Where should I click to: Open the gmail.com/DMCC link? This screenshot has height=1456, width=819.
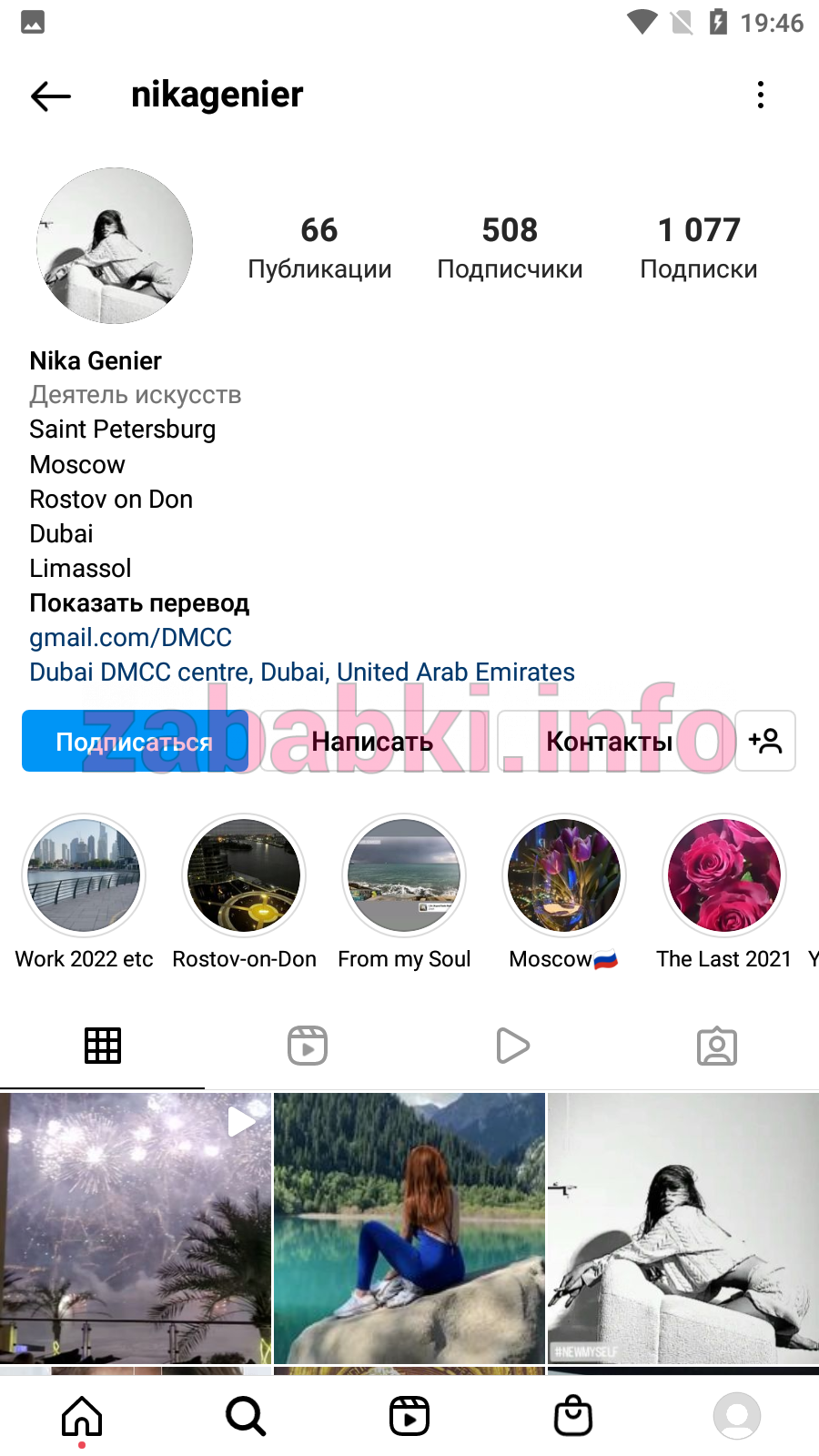[x=130, y=637]
